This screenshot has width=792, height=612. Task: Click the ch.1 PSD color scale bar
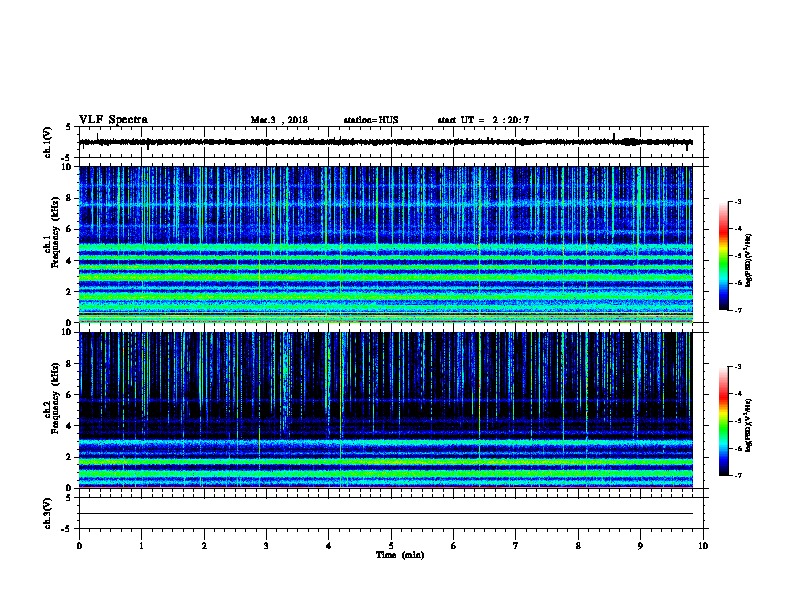[x=723, y=256]
